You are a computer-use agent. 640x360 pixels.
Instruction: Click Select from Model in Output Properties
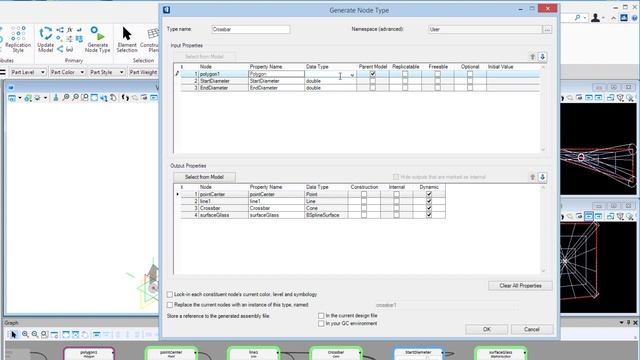coord(204,177)
